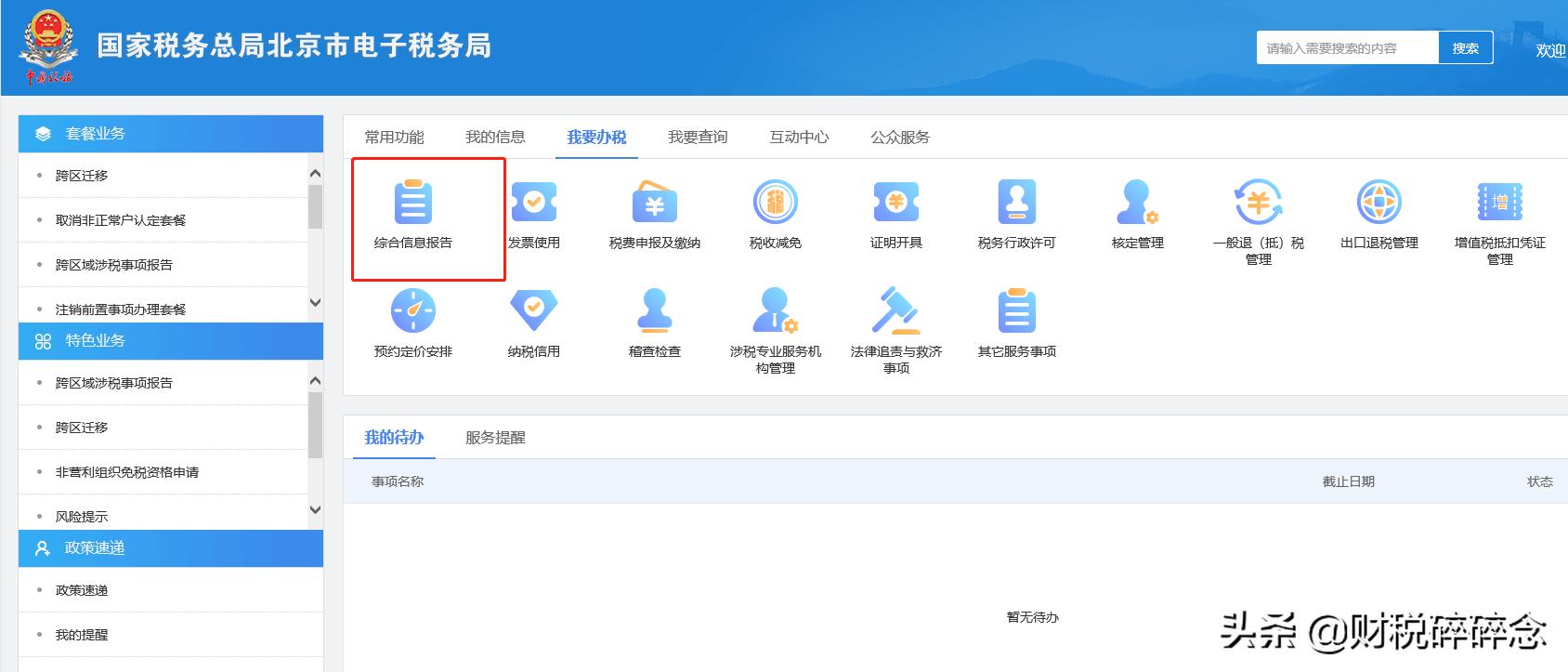The width and height of the screenshot is (1568, 672).
Task: Open the 公众服务 tab
Action: pyautogui.click(x=900, y=137)
